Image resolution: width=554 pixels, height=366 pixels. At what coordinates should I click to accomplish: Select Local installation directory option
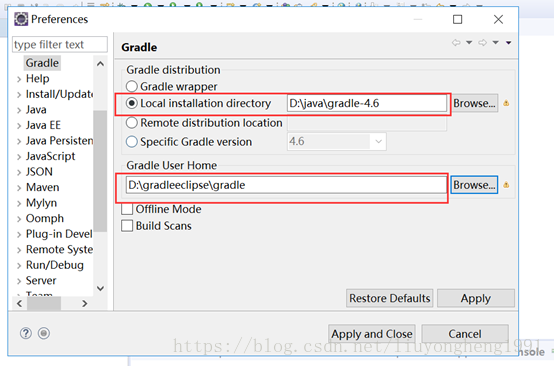coord(132,103)
